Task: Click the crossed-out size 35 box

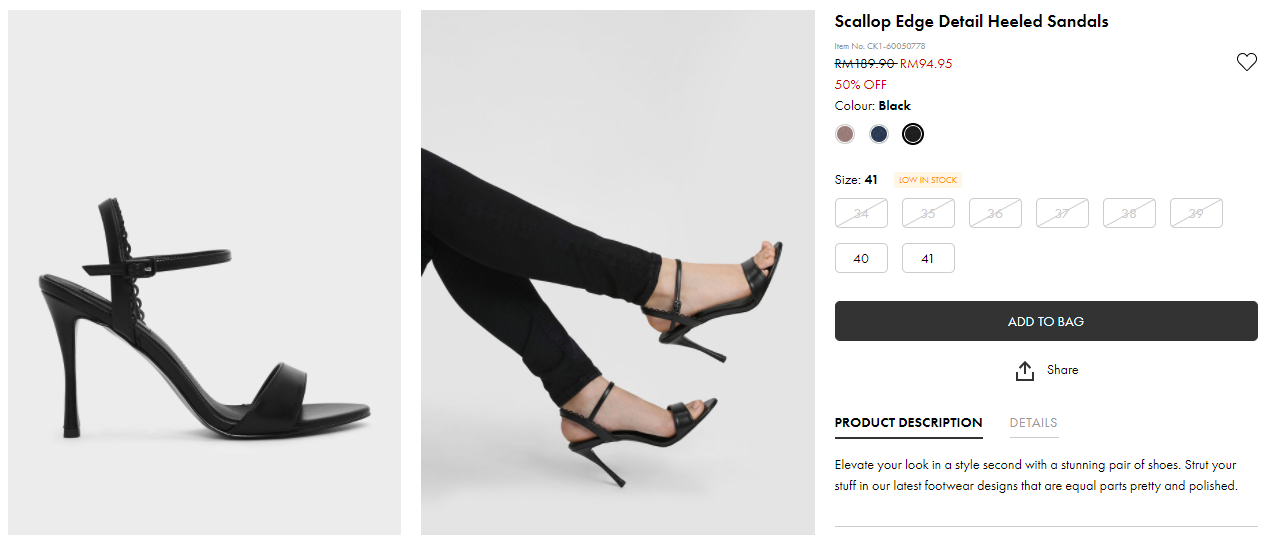Action: [928, 213]
